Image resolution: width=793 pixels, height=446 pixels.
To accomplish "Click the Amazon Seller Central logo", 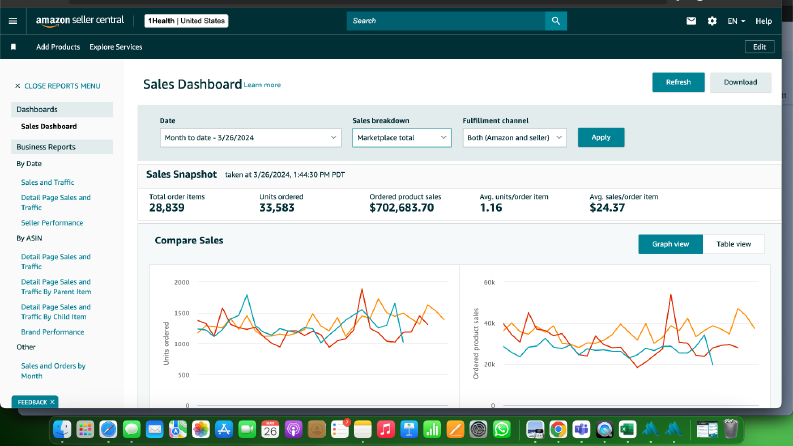I will point(80,21).
